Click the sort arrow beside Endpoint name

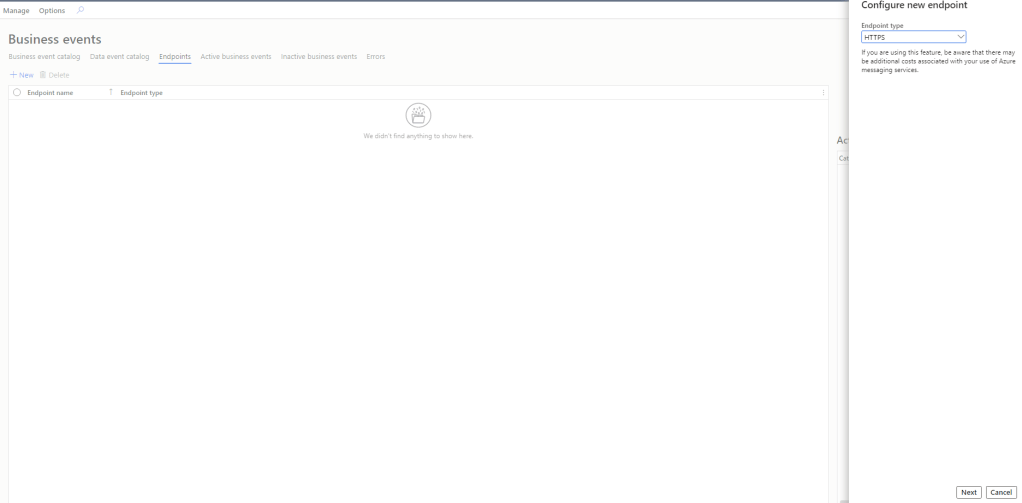[x=110, y=93]
